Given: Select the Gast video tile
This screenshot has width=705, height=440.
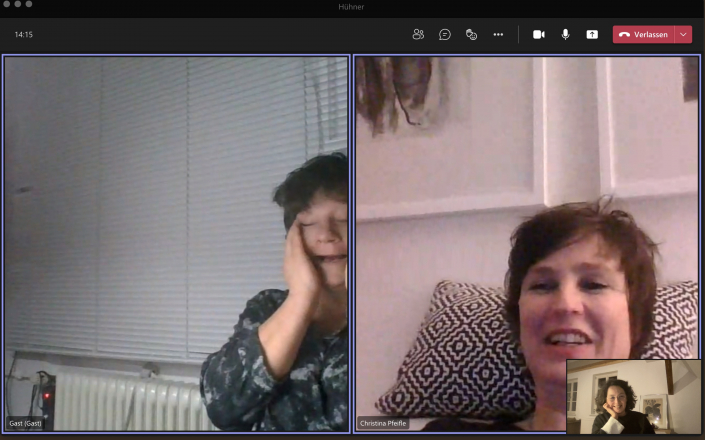Looking at the screenshot, I should click(x=176, y=240).
